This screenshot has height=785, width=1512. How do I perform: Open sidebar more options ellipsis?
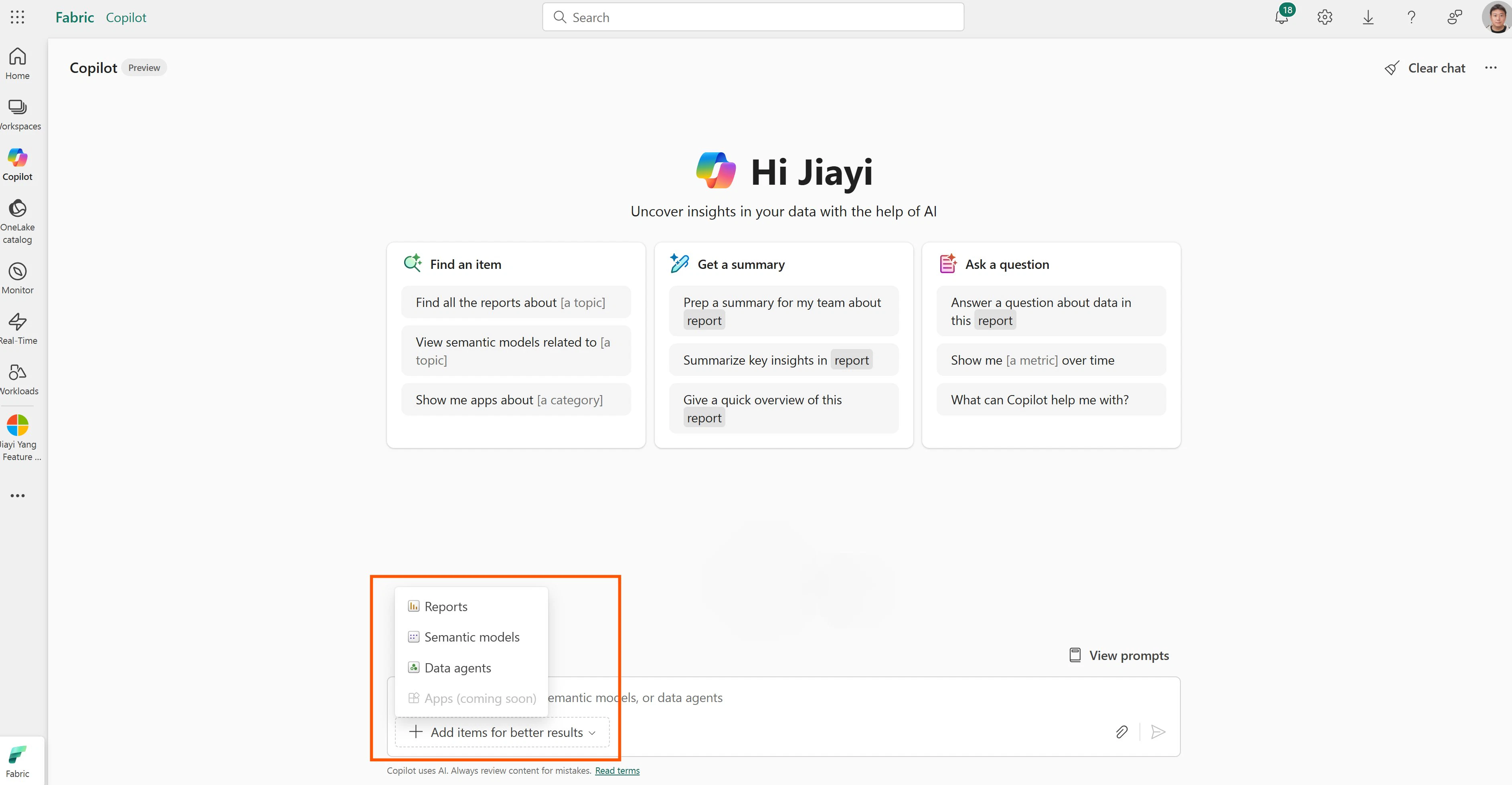click(x=18, y=496)
